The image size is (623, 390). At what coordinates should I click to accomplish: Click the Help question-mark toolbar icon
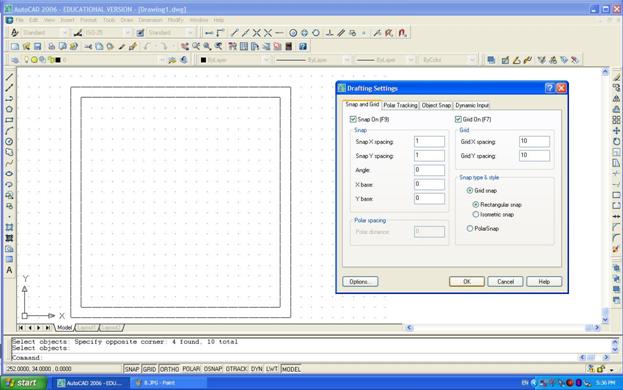303,46
